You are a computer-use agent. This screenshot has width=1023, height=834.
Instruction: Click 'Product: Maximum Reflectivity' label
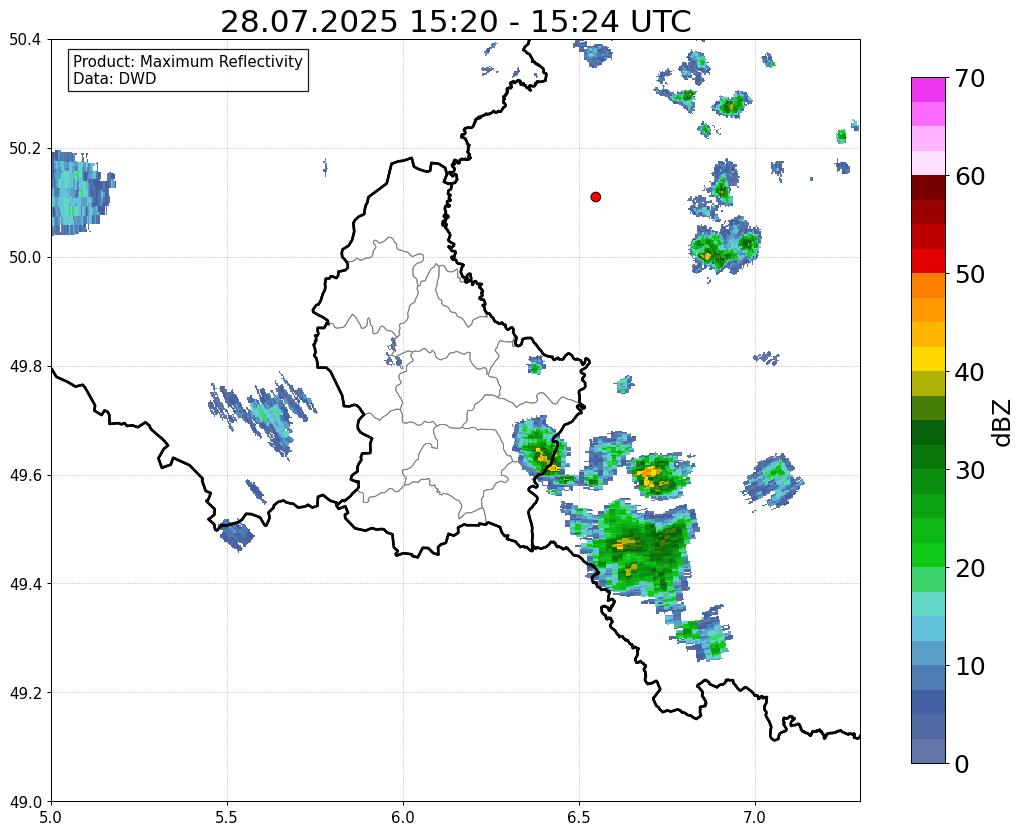(x=188, y=61)
